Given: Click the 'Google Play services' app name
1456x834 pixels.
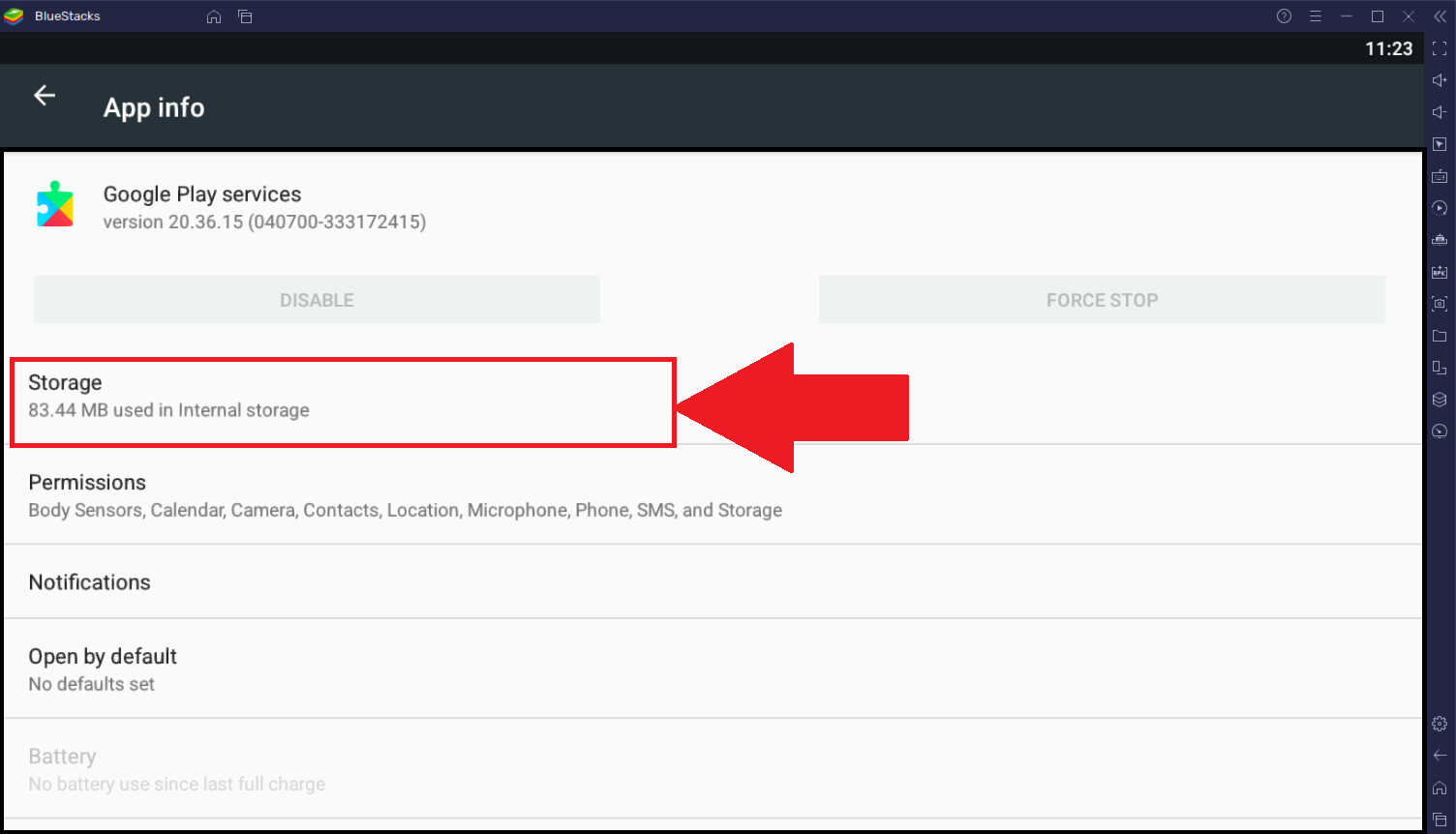Looking at the screenshot, I should (x=202, y=194).
